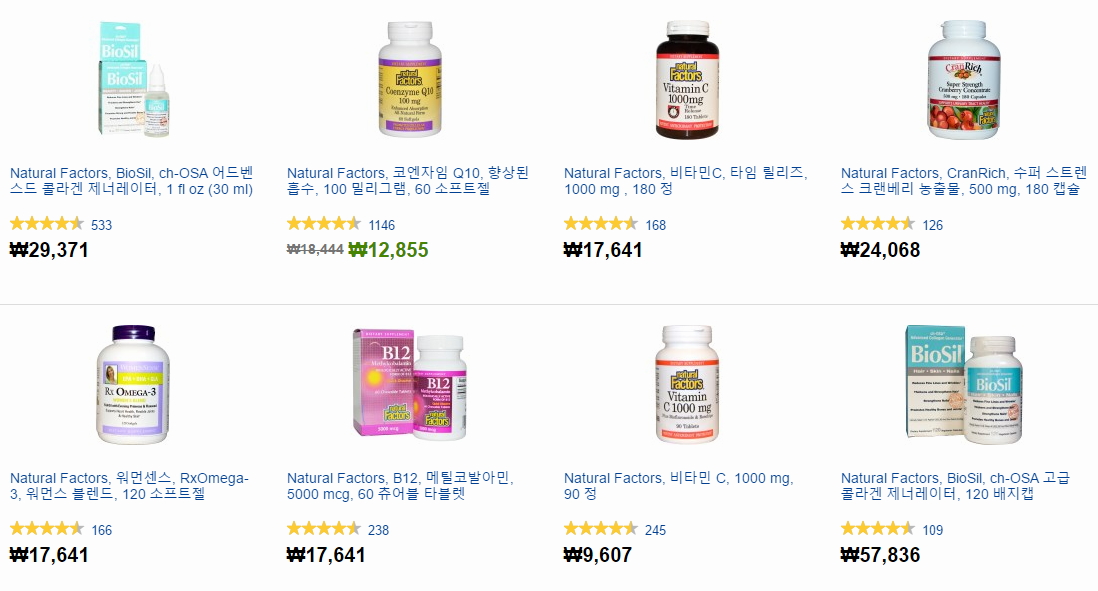Open the BioSil 120 배지캡 title link
The height and width of the screenshot is (591, 1098).
[x=955, y=486]
